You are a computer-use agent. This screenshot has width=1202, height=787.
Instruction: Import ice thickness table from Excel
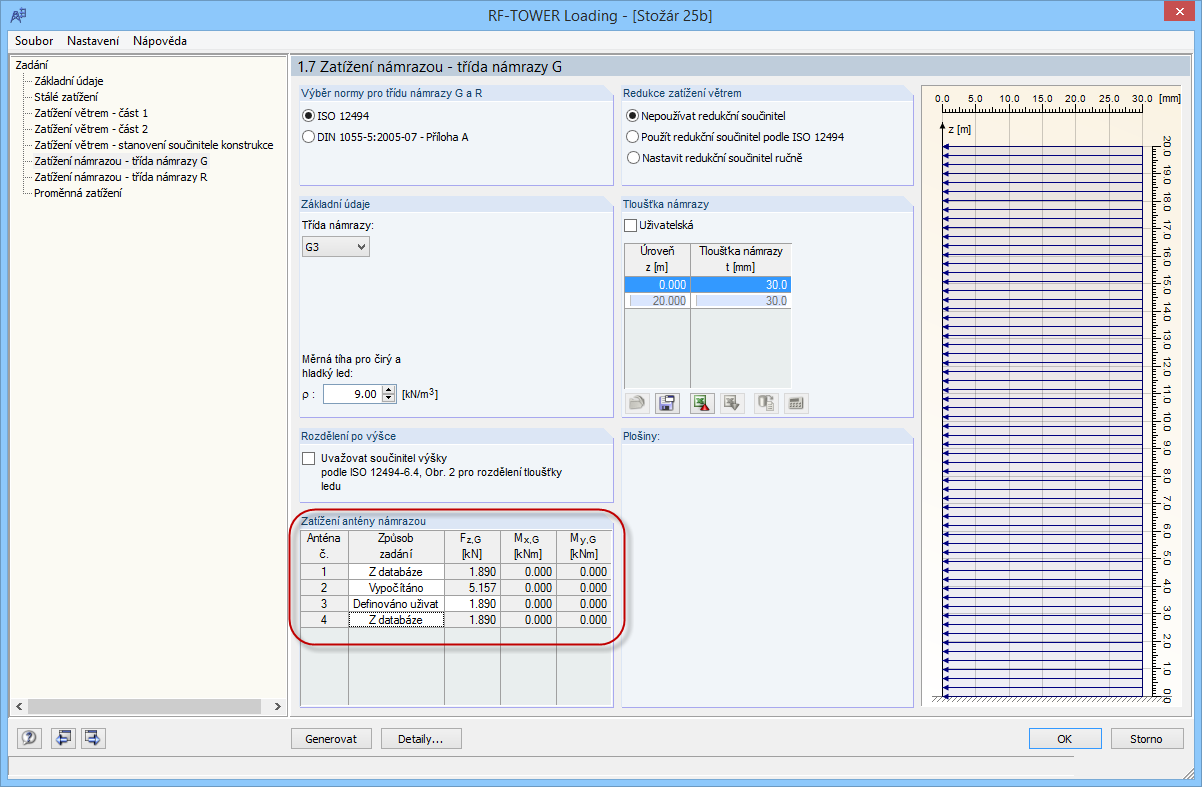point(732,403)
